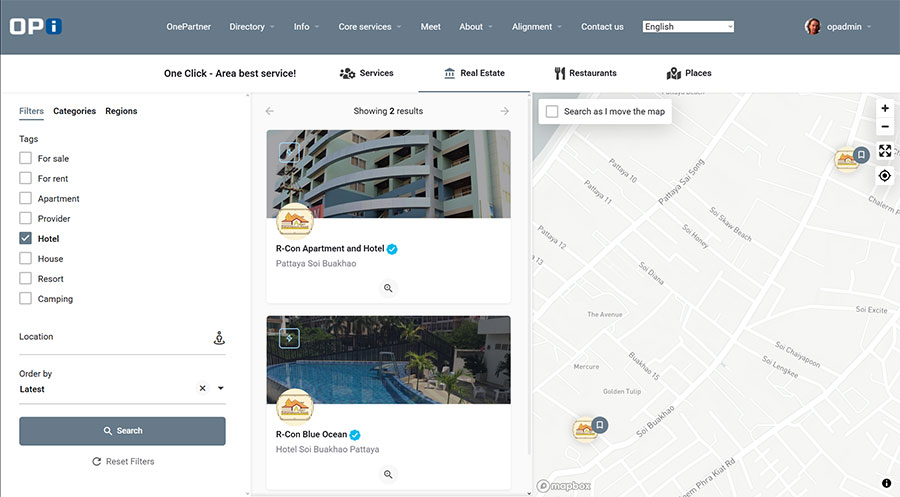The image size is (900, 497).
Task: Click Reset Filters link
Action: point(122,461)
